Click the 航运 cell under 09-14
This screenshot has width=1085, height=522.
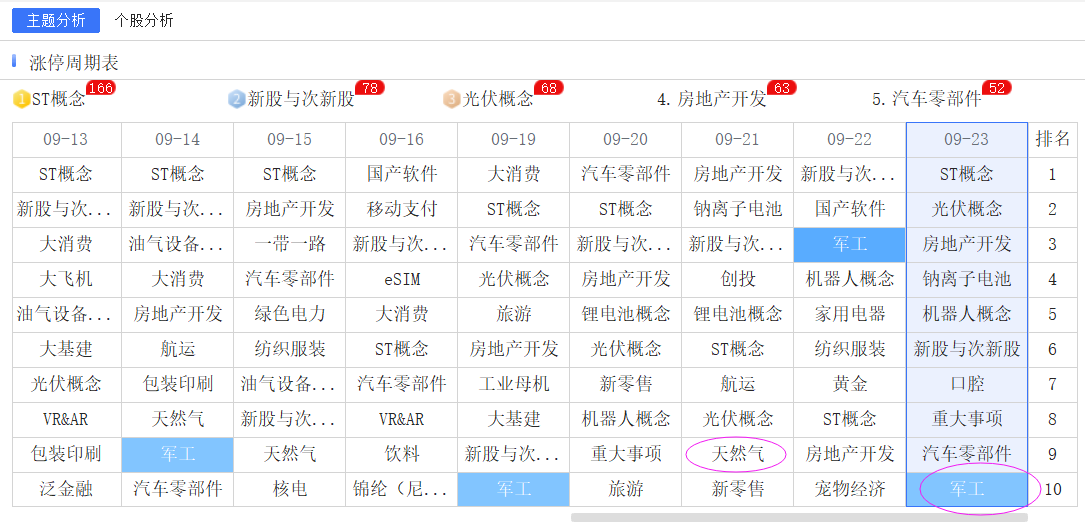tap(178, 350)
